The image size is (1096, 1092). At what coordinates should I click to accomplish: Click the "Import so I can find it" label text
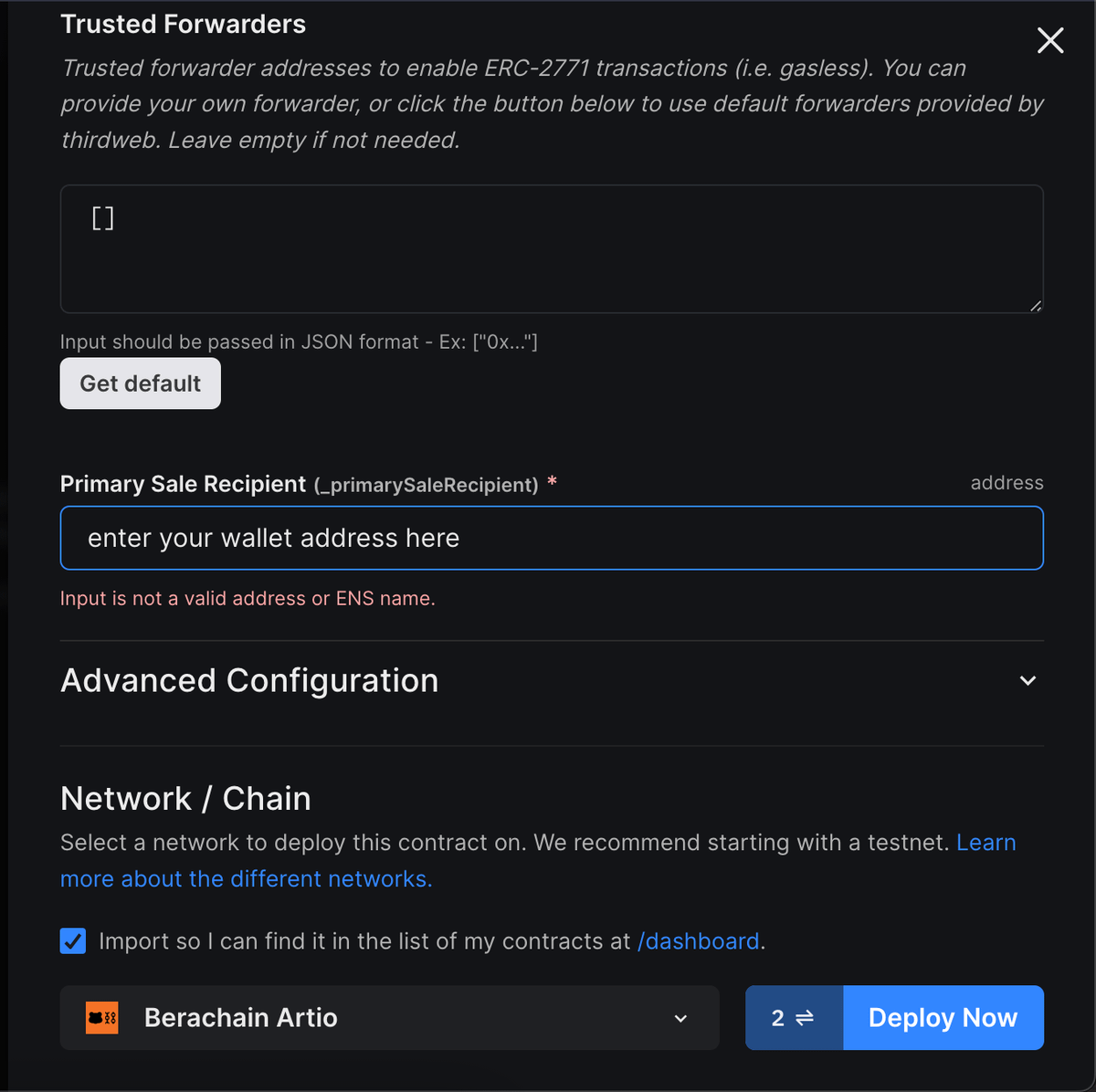(x=364, y=941)
